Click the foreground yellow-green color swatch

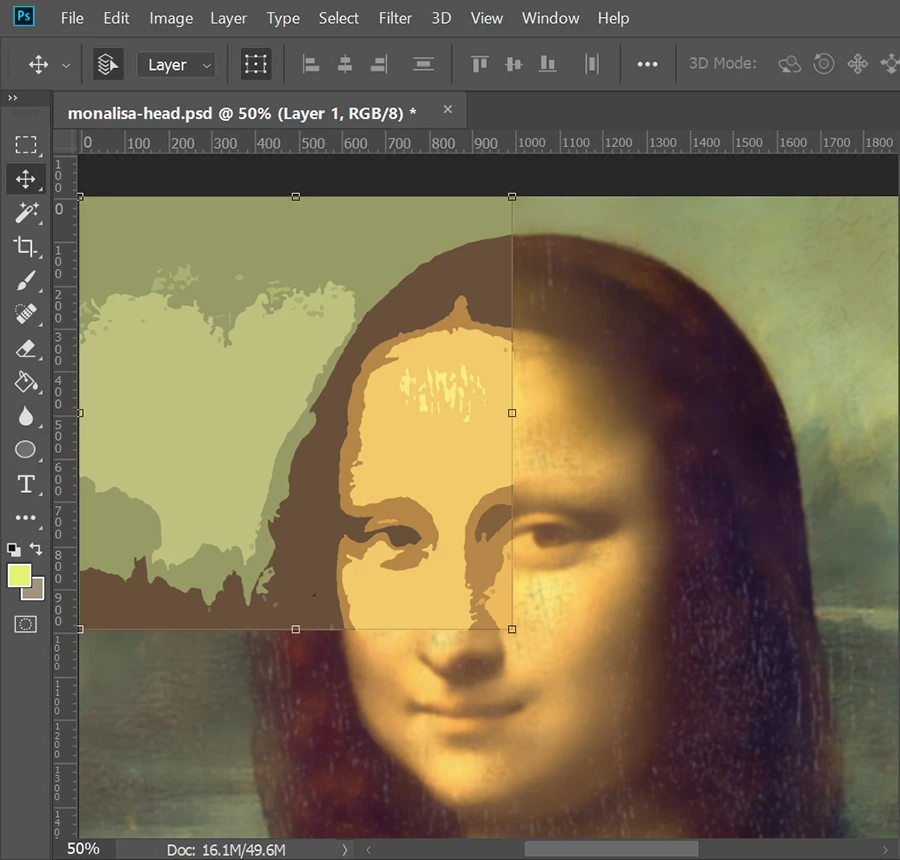coord(18,575)
